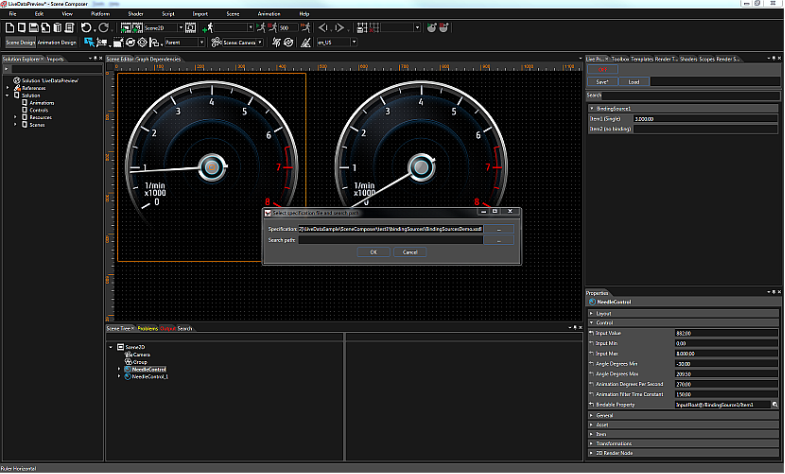Screen dimensions: 785x474
Task: Toggle Scene Design mode button
Action: [x=21, y=43]
